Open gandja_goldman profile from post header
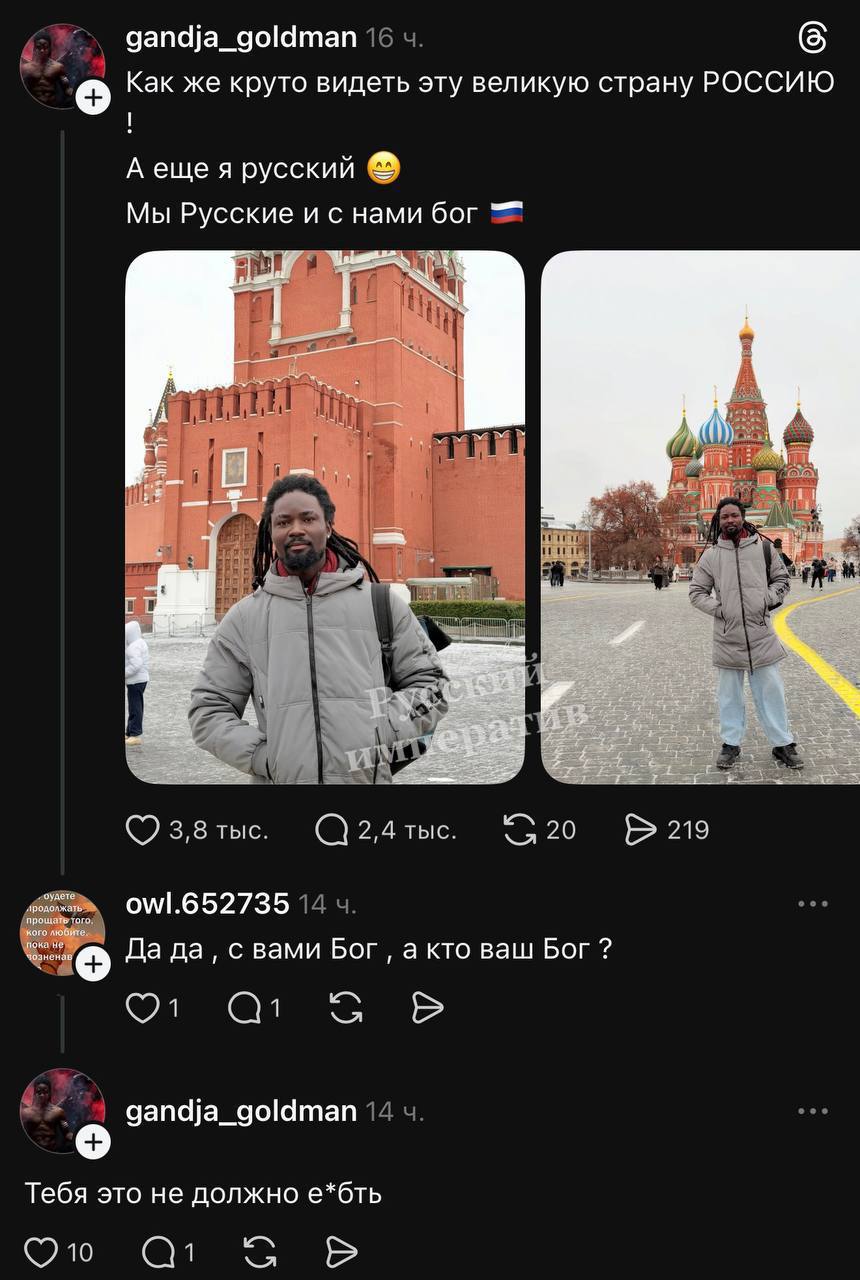This screenshot has width=860, height=1280. tap(241, 38)
